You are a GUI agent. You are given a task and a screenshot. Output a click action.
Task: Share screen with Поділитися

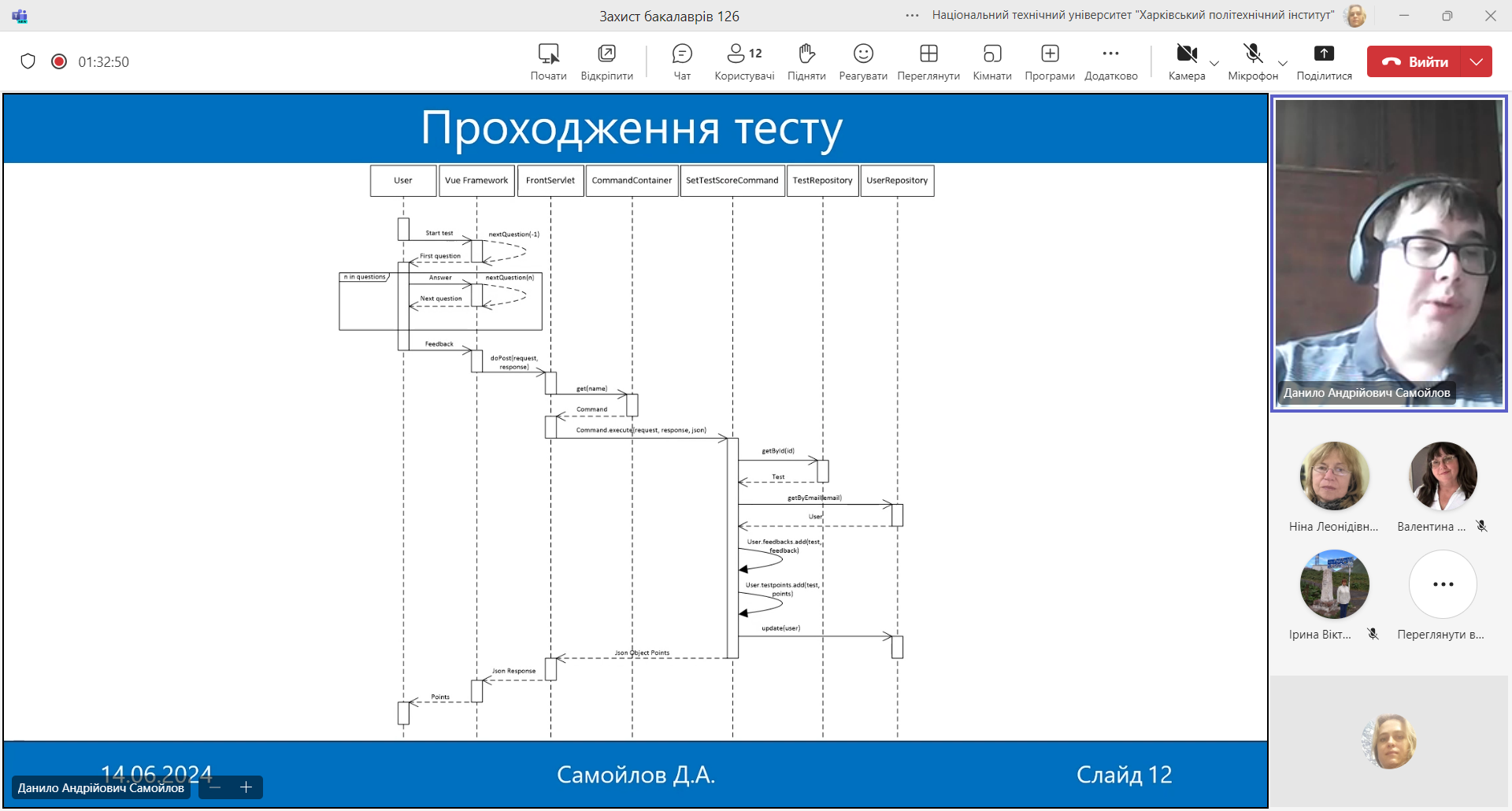1324,61
